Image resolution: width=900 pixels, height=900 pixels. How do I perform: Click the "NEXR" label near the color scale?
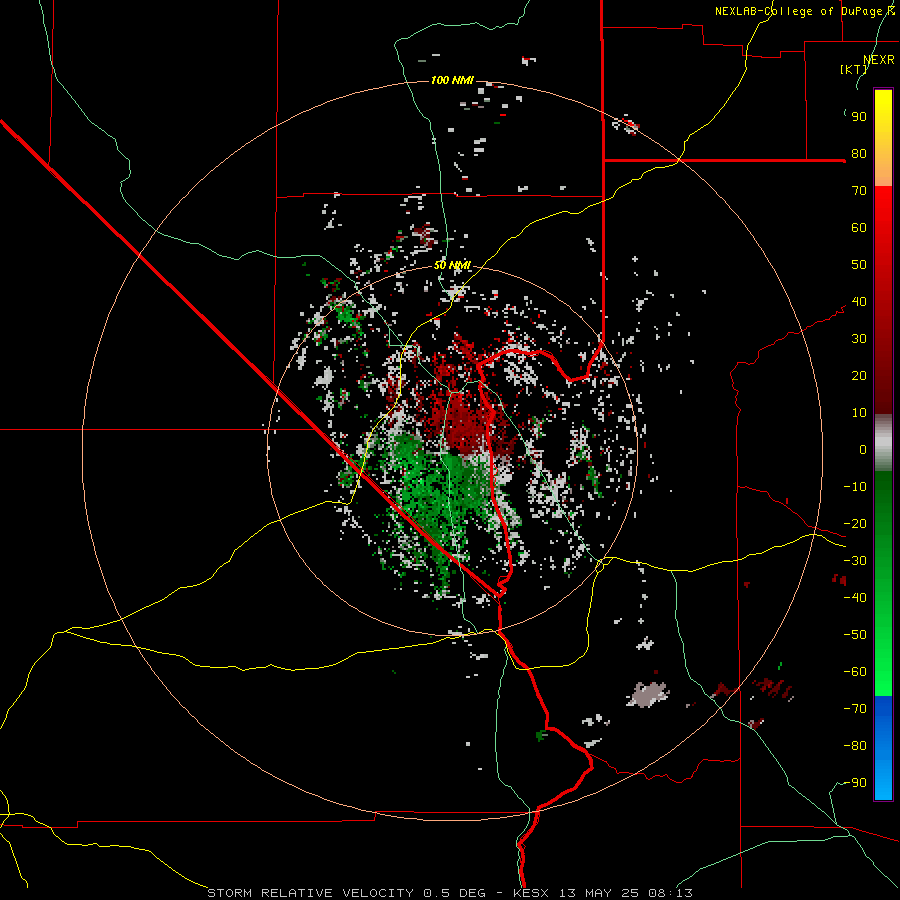coord(879,60)
